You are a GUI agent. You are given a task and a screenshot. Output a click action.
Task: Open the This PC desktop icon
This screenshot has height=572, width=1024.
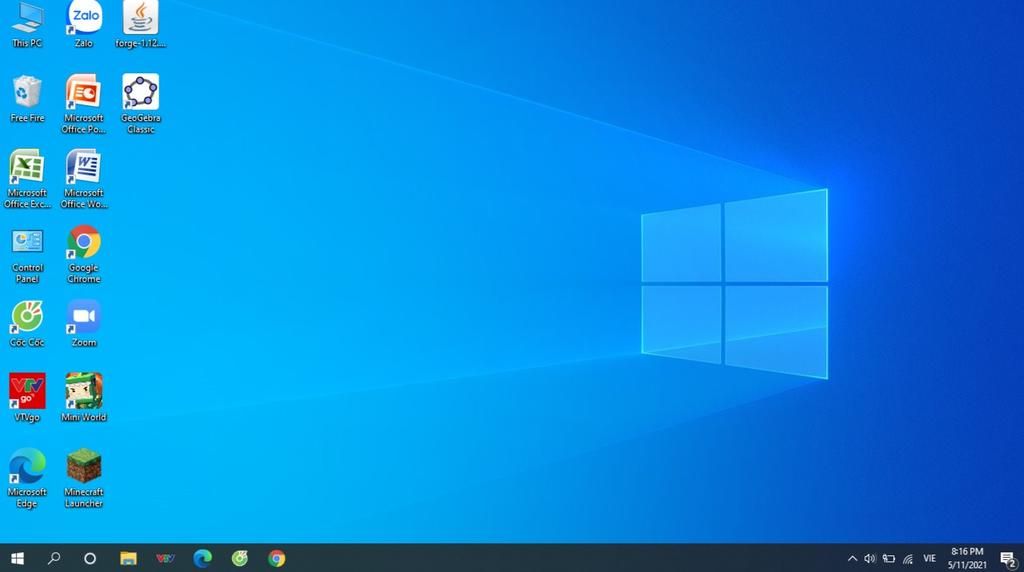tap(27, 25)
